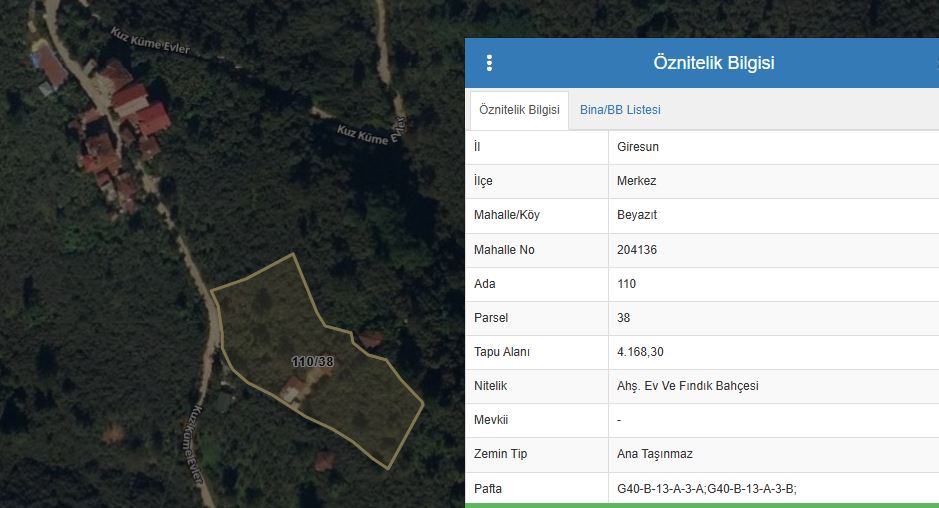Click the Öznitelik Bilgisi panel title
Screen dimensions: 939x508
tap(713, 63)
